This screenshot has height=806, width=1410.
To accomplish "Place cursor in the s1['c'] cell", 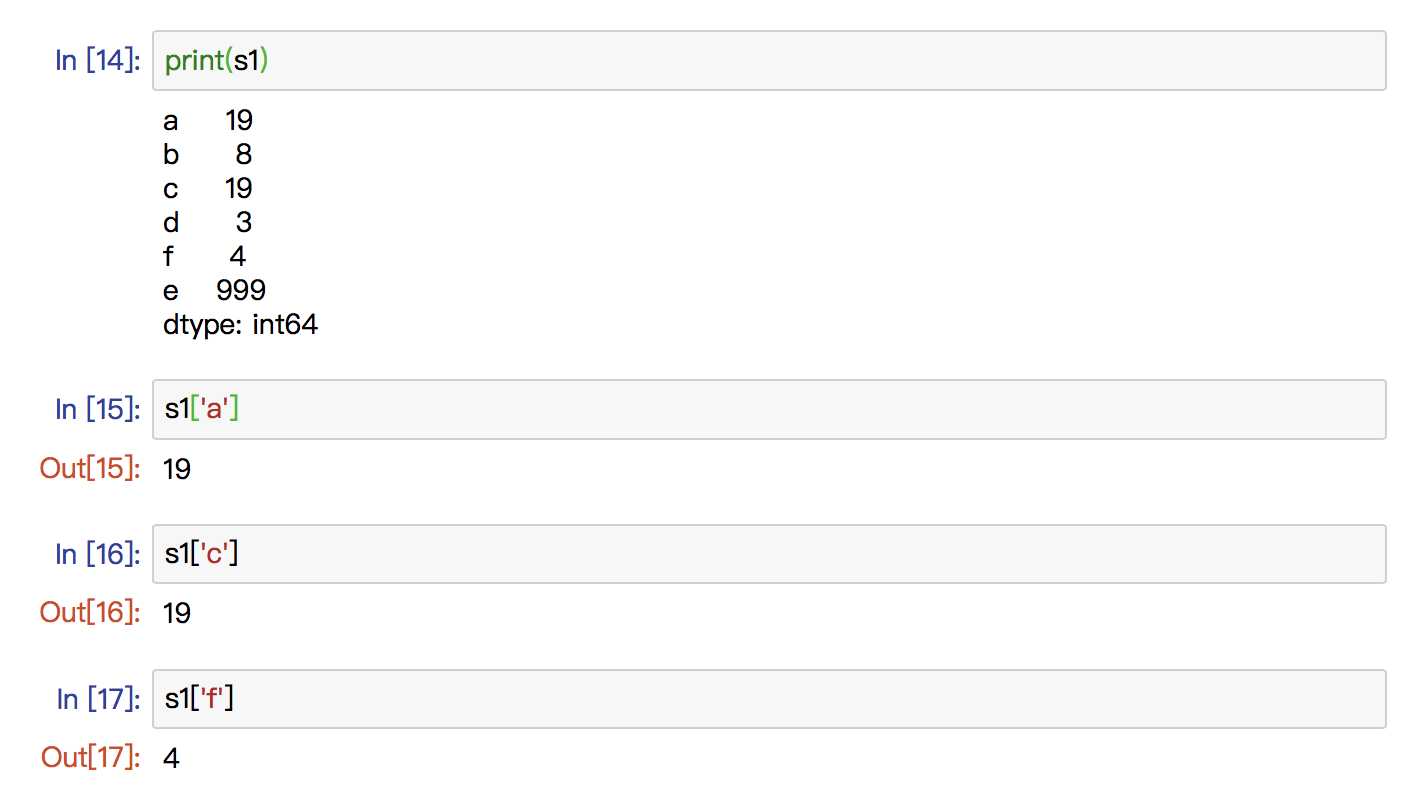I will (769, 554).
